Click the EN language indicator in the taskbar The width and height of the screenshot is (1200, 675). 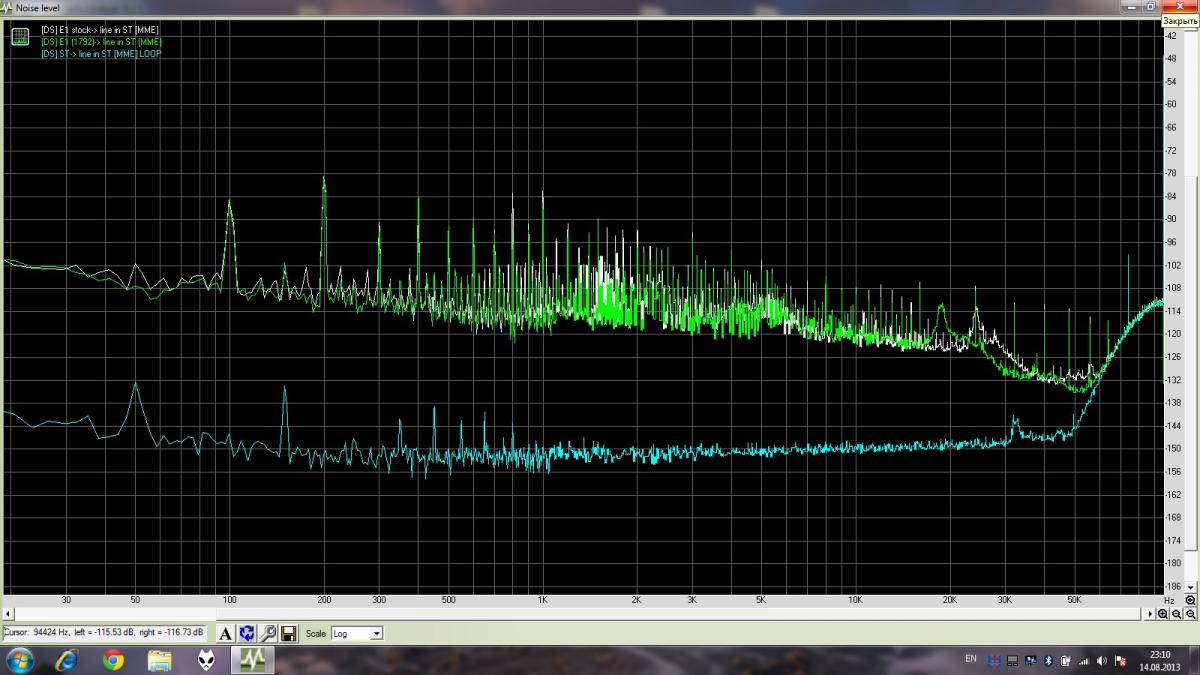(970, 659)
